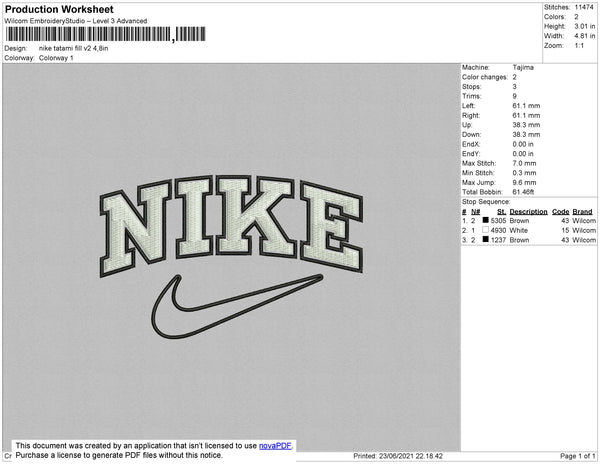Select 'Wilcom EmbroideryStudio – Level 3 Advanced' text
Viewport: 600px width, 464px height.
coord(76,21)
